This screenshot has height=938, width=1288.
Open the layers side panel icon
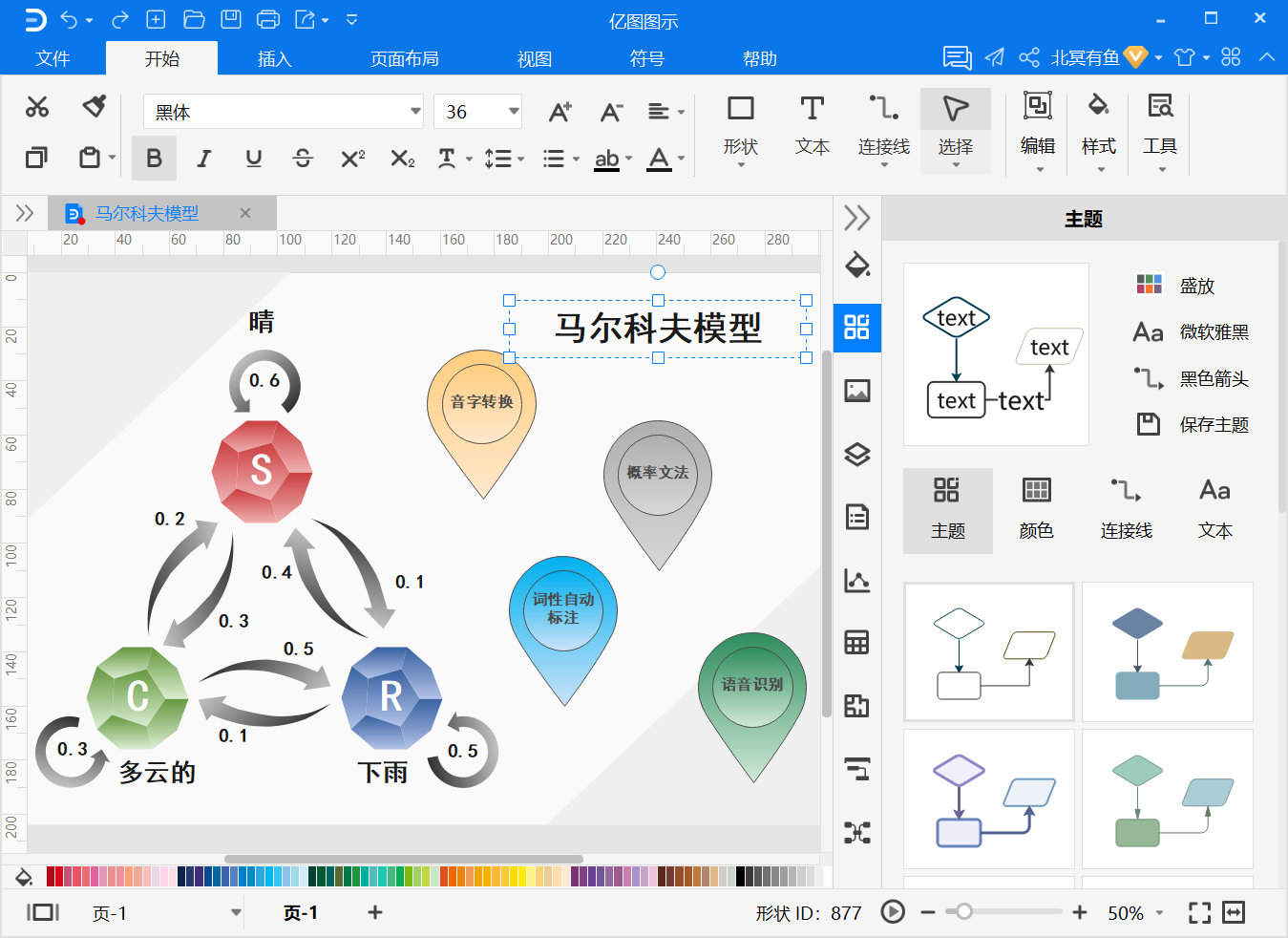[x=857, y=454]
